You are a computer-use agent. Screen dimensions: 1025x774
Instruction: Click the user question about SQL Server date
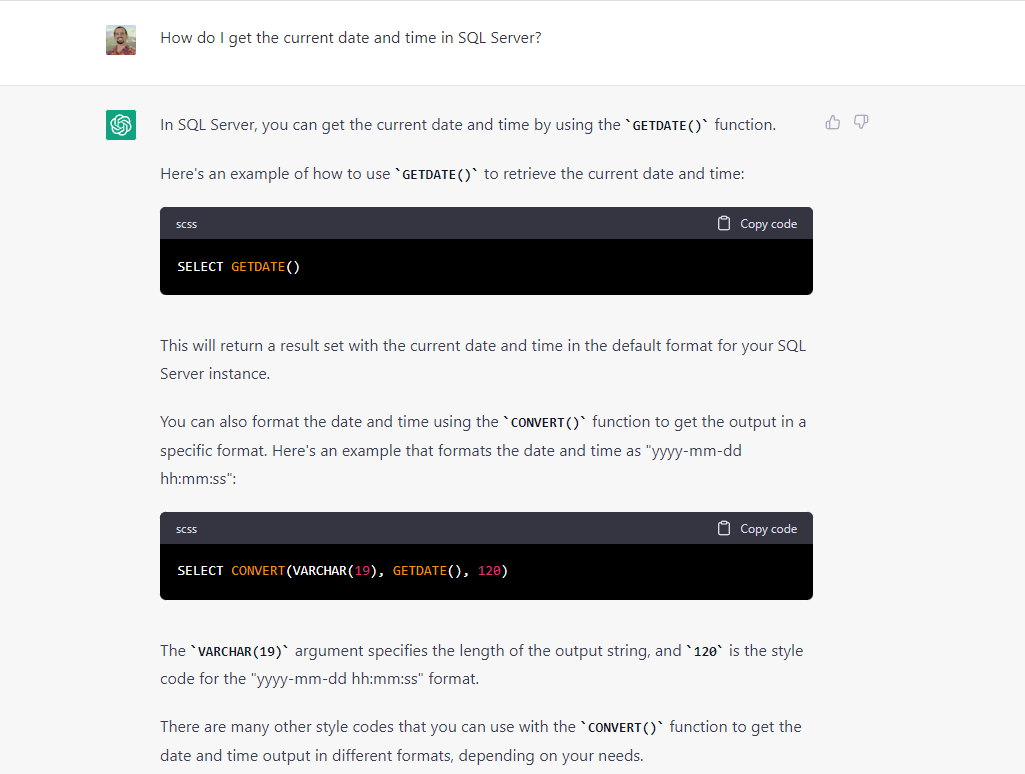coord(351,38)
